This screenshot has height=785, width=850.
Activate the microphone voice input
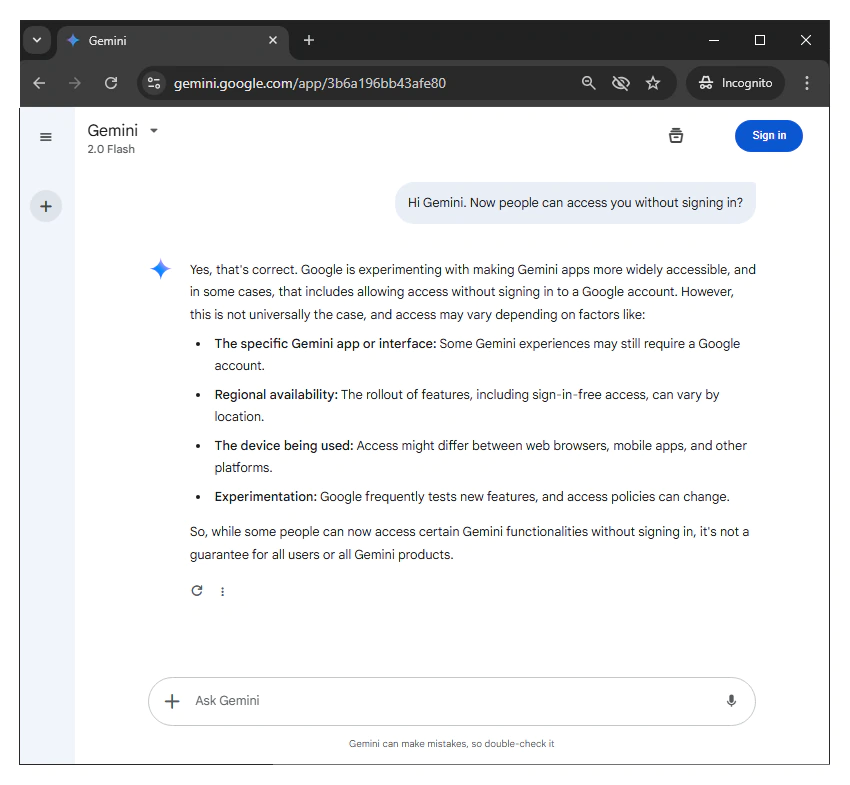[731, 700]
